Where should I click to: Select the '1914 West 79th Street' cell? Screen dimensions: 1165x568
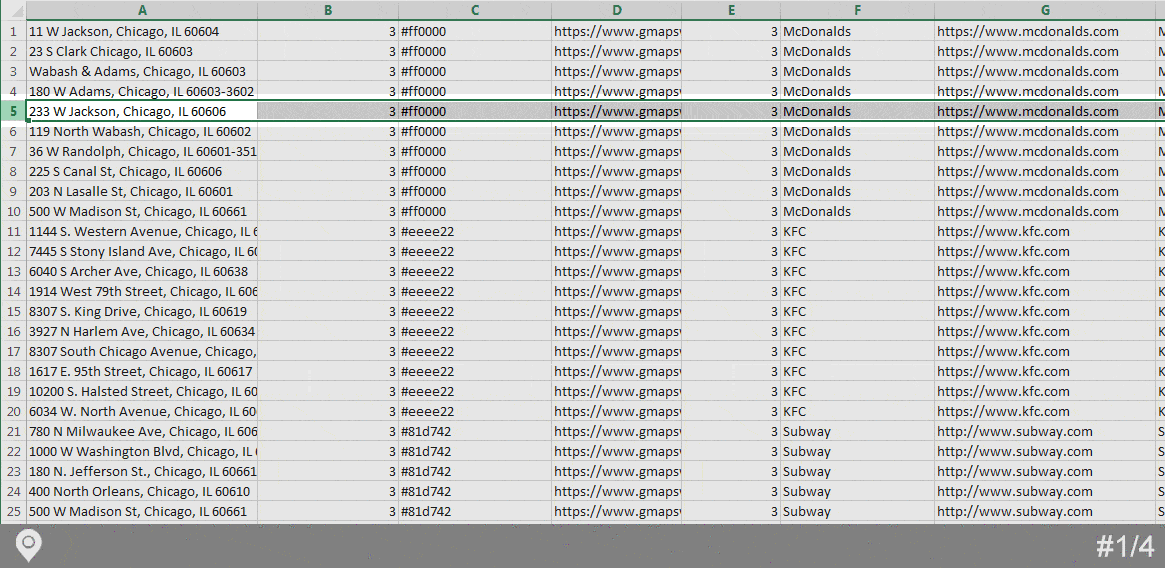click(x=142, y=291)
